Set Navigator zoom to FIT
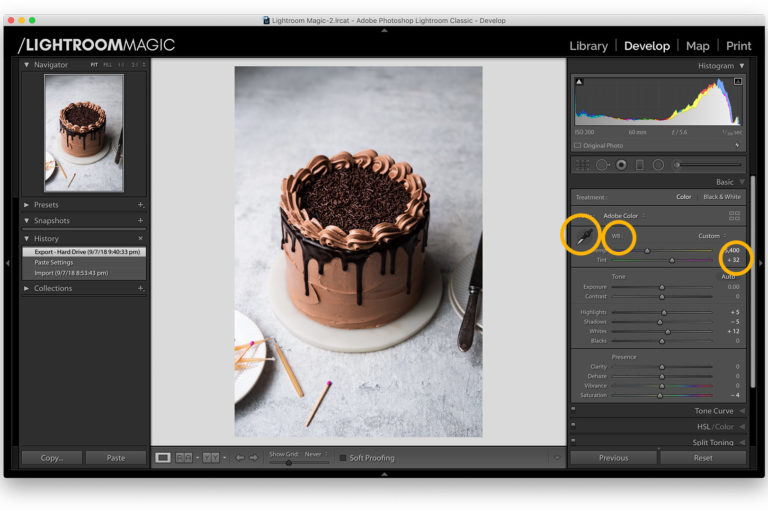The height and width of the screenshot is (511, 768). (x=94, y=65)
